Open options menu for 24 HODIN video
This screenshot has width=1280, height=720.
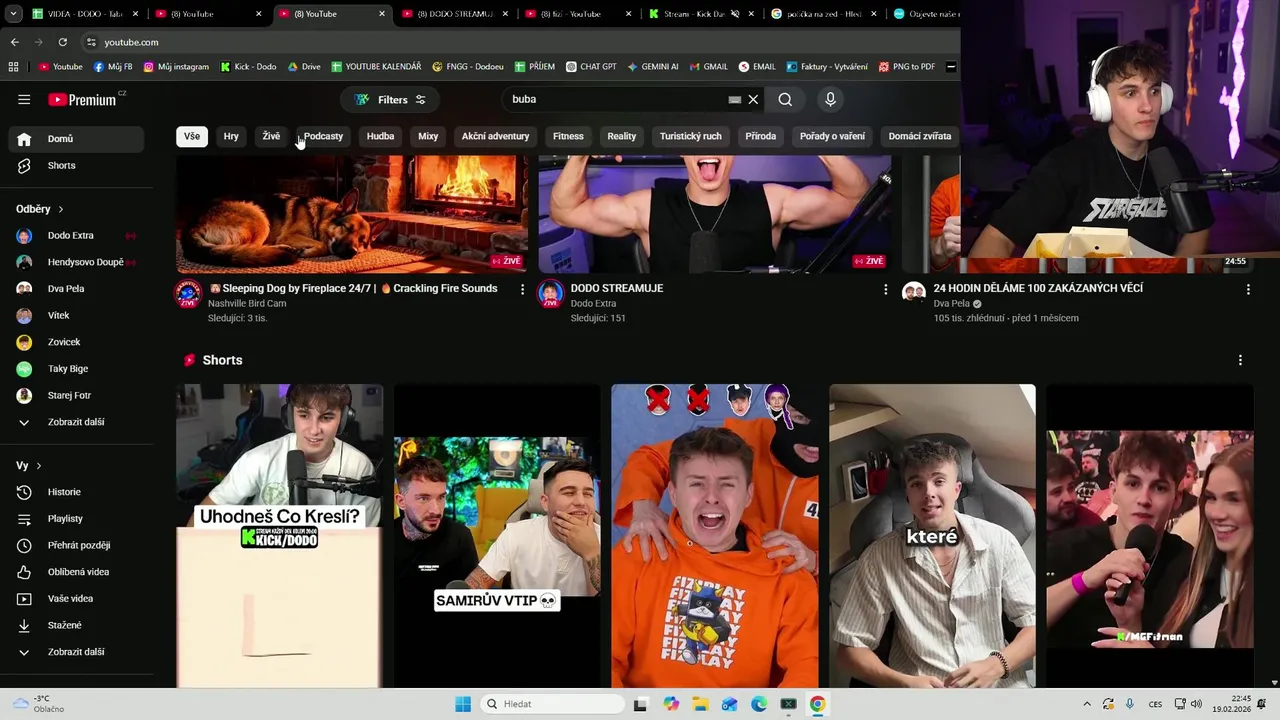point(1248,289)
